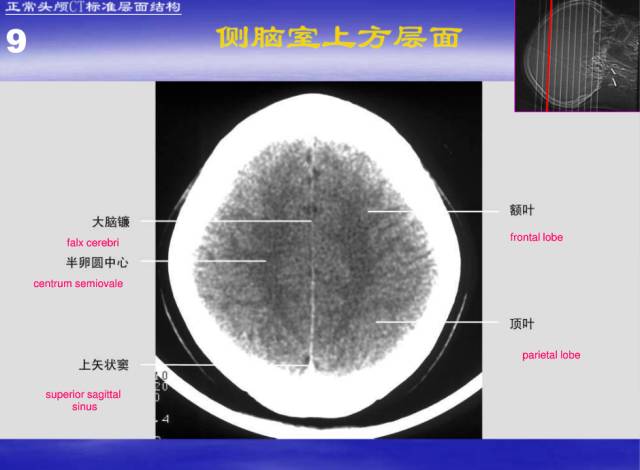Click the text falx cerebri
This screenshot has width=640, height=470.
[x=93, y=243]
